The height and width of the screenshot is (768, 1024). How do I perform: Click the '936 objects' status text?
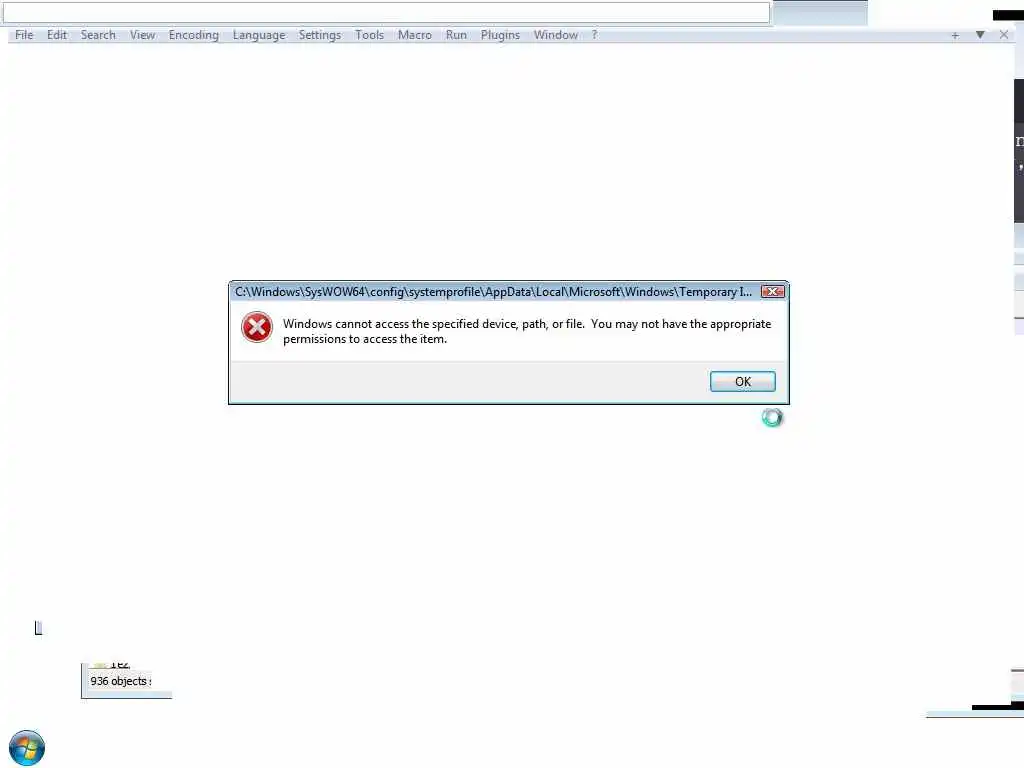point(120,681)
